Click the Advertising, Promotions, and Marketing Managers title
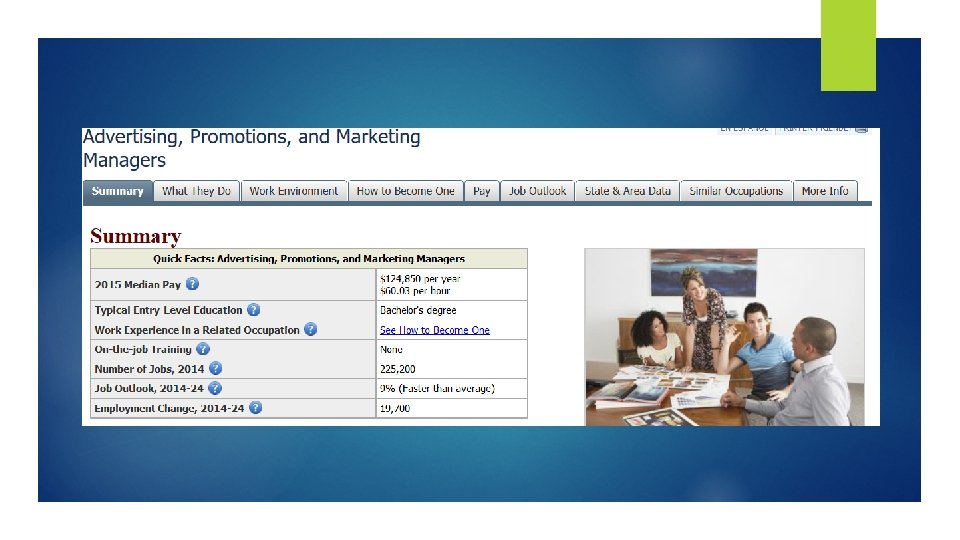The image size is (960, 540). pos(251,148)
